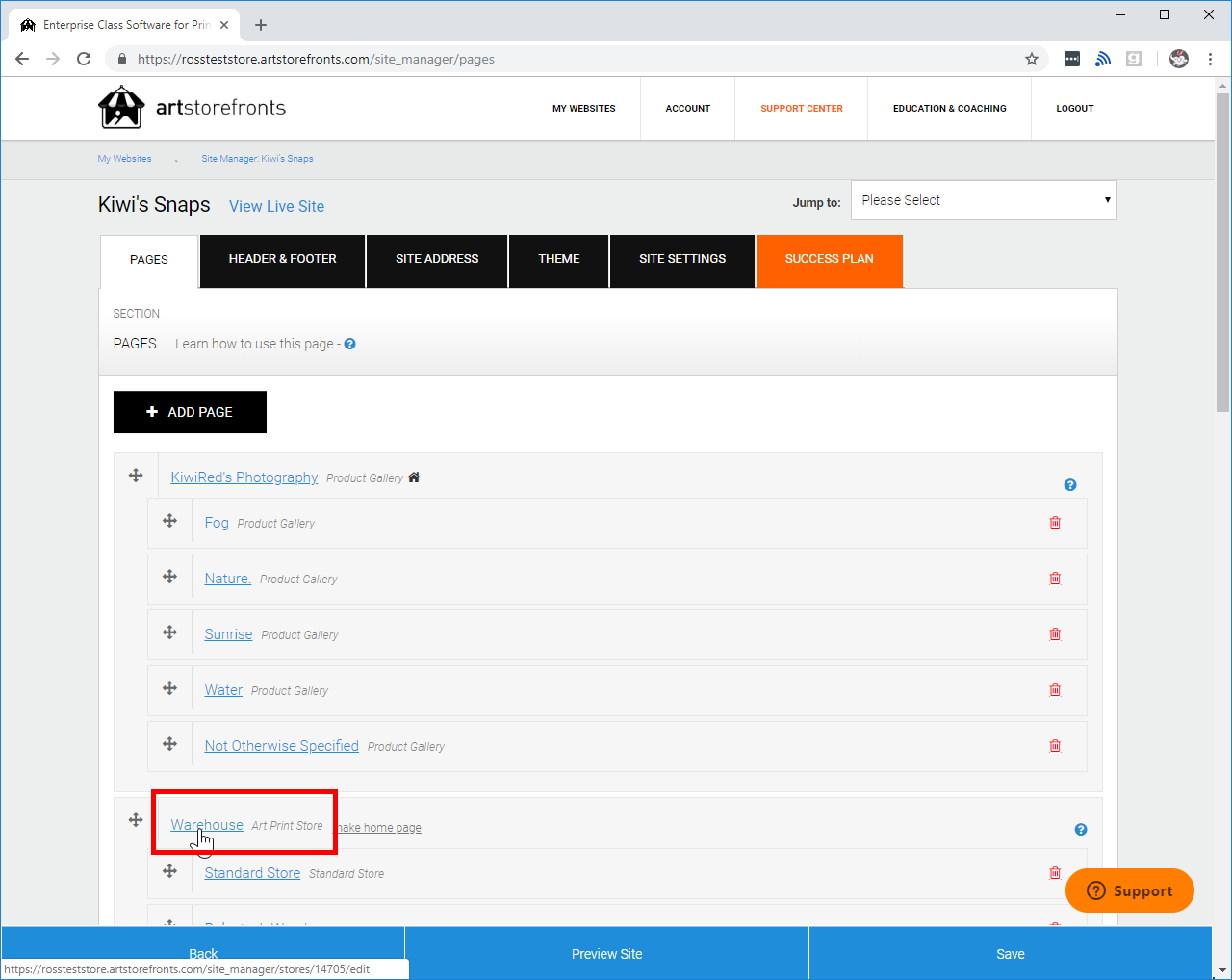Reload the browser page
The image size is (1232, 980).
(84, 59)
